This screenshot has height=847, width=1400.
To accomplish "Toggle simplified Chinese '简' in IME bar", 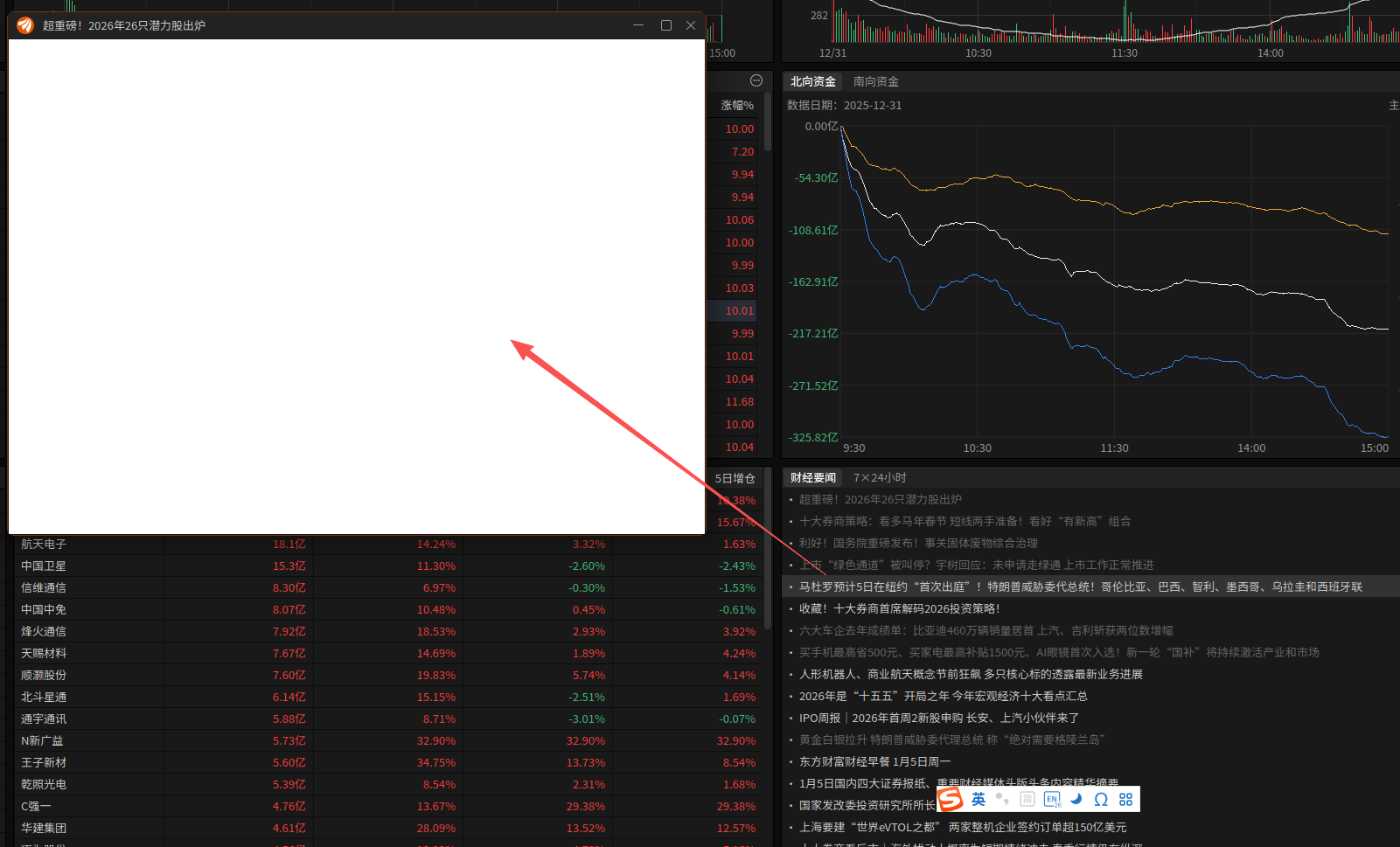I will click(1027, 799).
